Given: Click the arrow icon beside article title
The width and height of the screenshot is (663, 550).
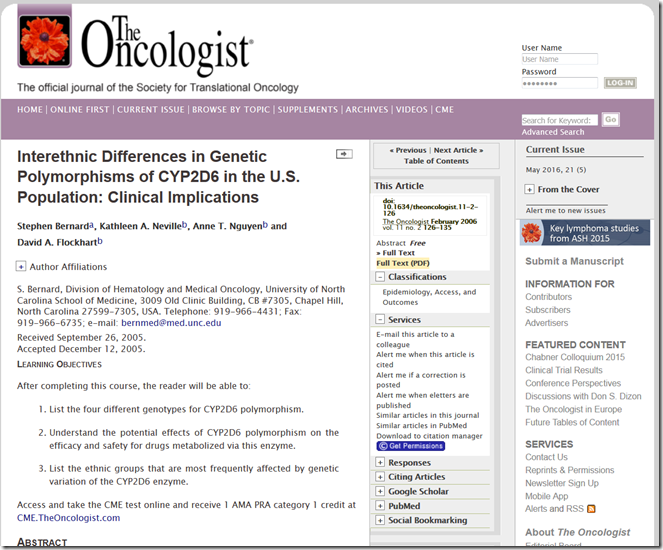Looking at the screenshot, I should point(344,154).
